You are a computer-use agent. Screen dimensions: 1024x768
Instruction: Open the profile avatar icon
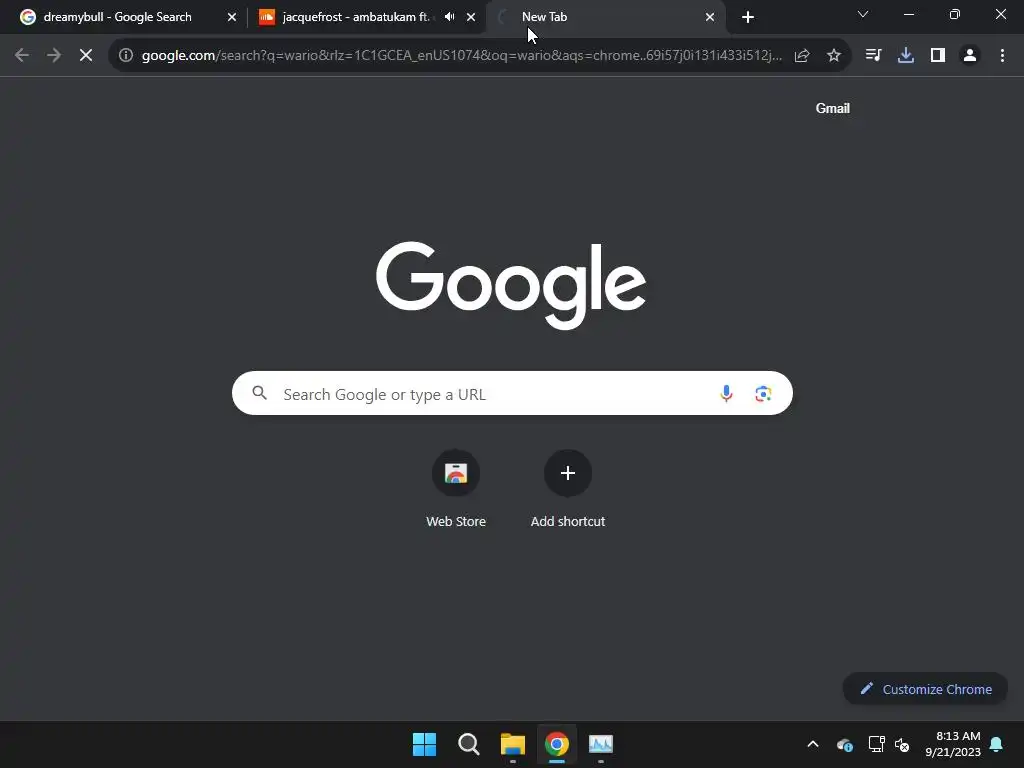pyautogui.click(x=970, y=56)
